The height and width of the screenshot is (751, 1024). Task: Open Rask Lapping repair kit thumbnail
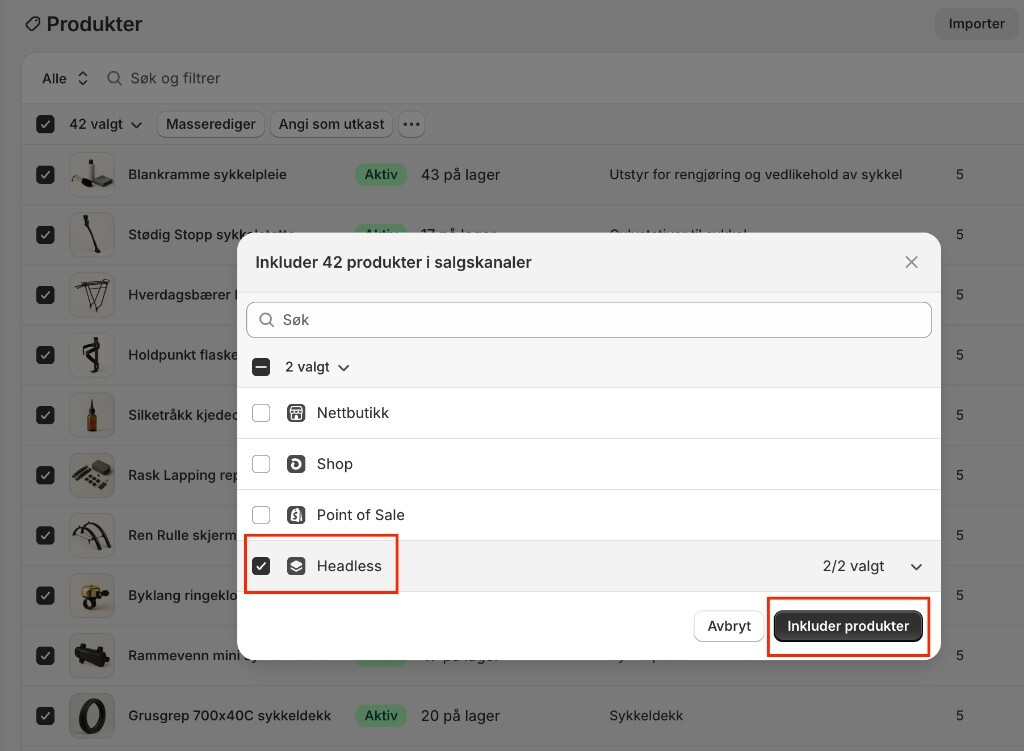coord(92,475)
